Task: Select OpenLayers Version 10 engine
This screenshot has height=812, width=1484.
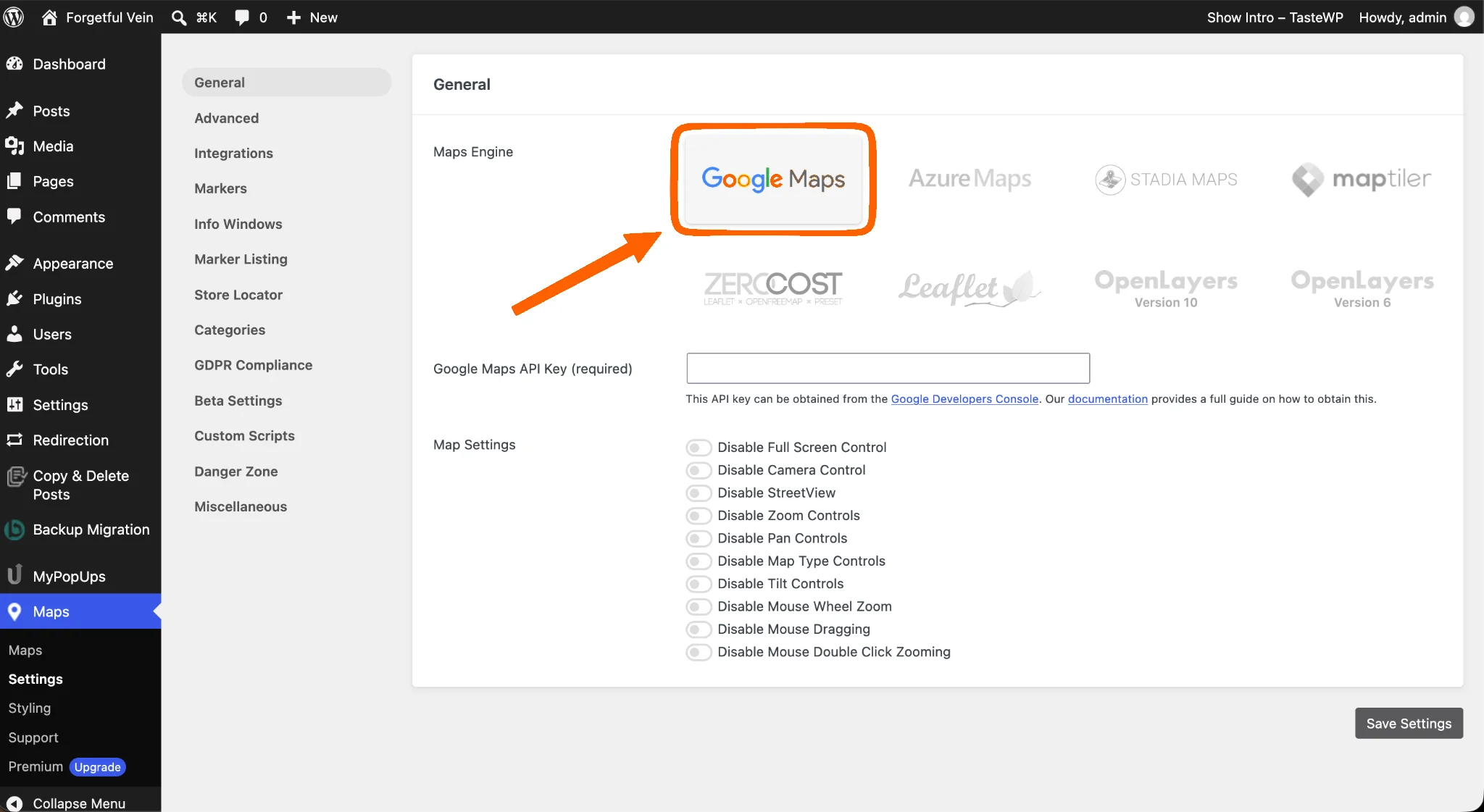Action: pyautogui.click(x=1166, y=288)
